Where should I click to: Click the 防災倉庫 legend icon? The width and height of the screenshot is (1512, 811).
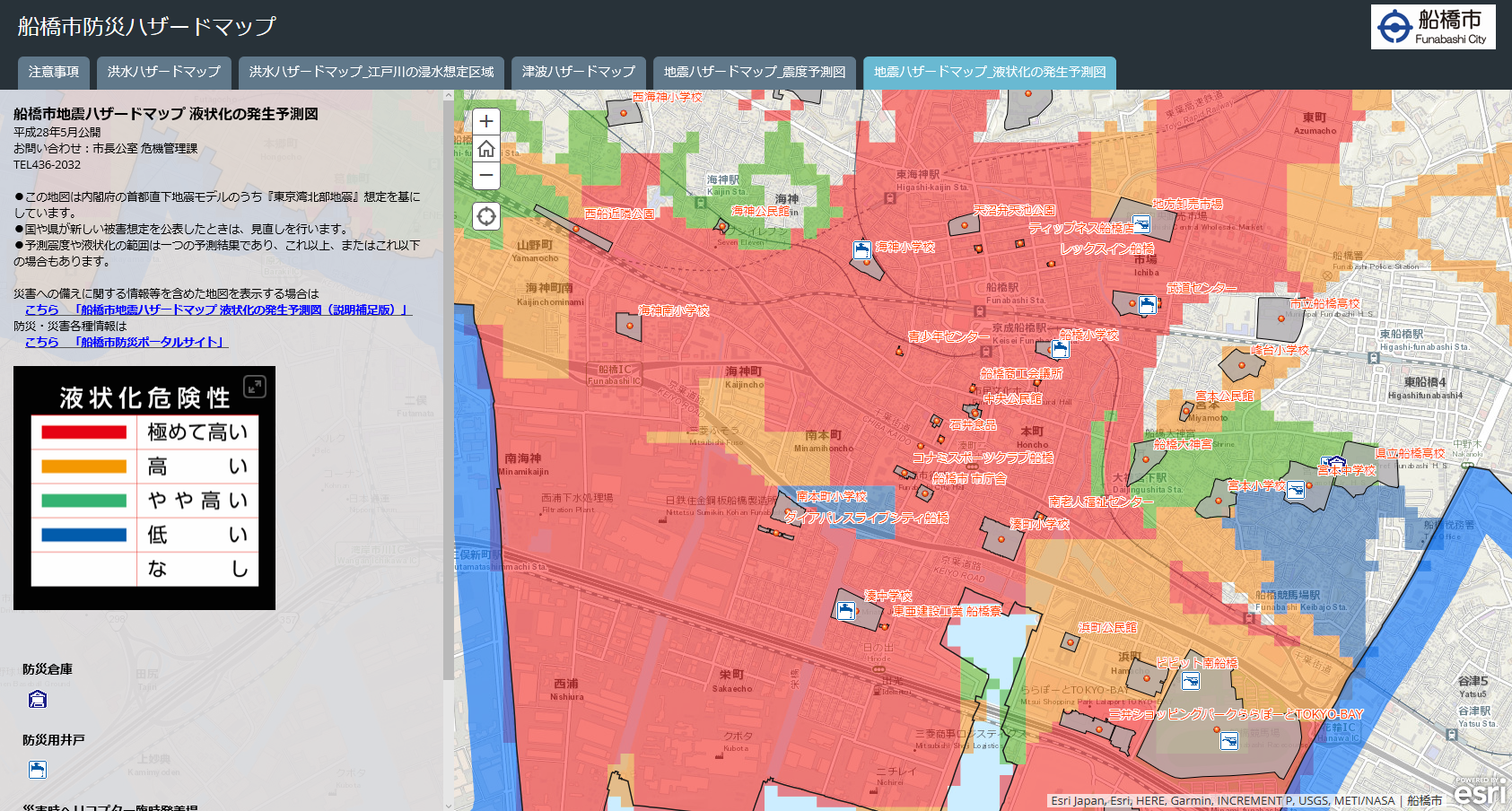[38, 699]
